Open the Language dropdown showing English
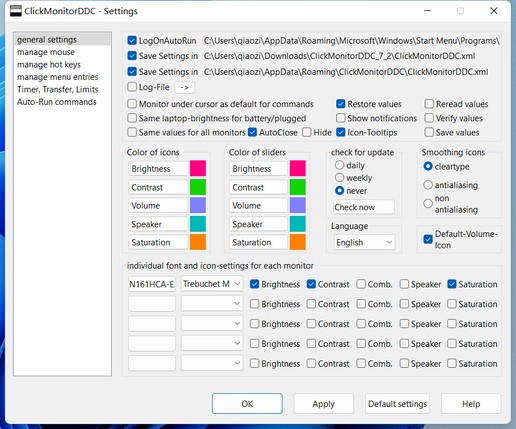516x429 pixels. [x=364, y=242]
